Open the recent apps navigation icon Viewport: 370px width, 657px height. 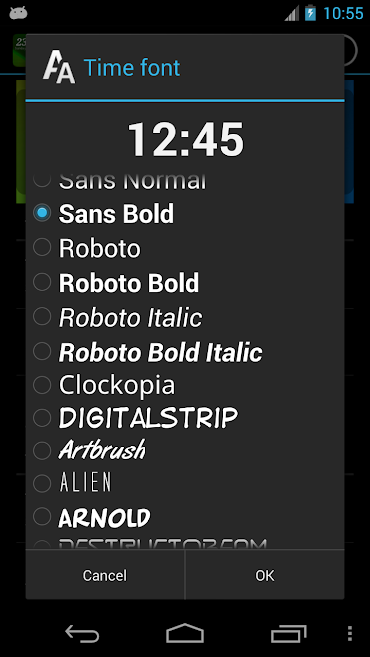[288, 633]
